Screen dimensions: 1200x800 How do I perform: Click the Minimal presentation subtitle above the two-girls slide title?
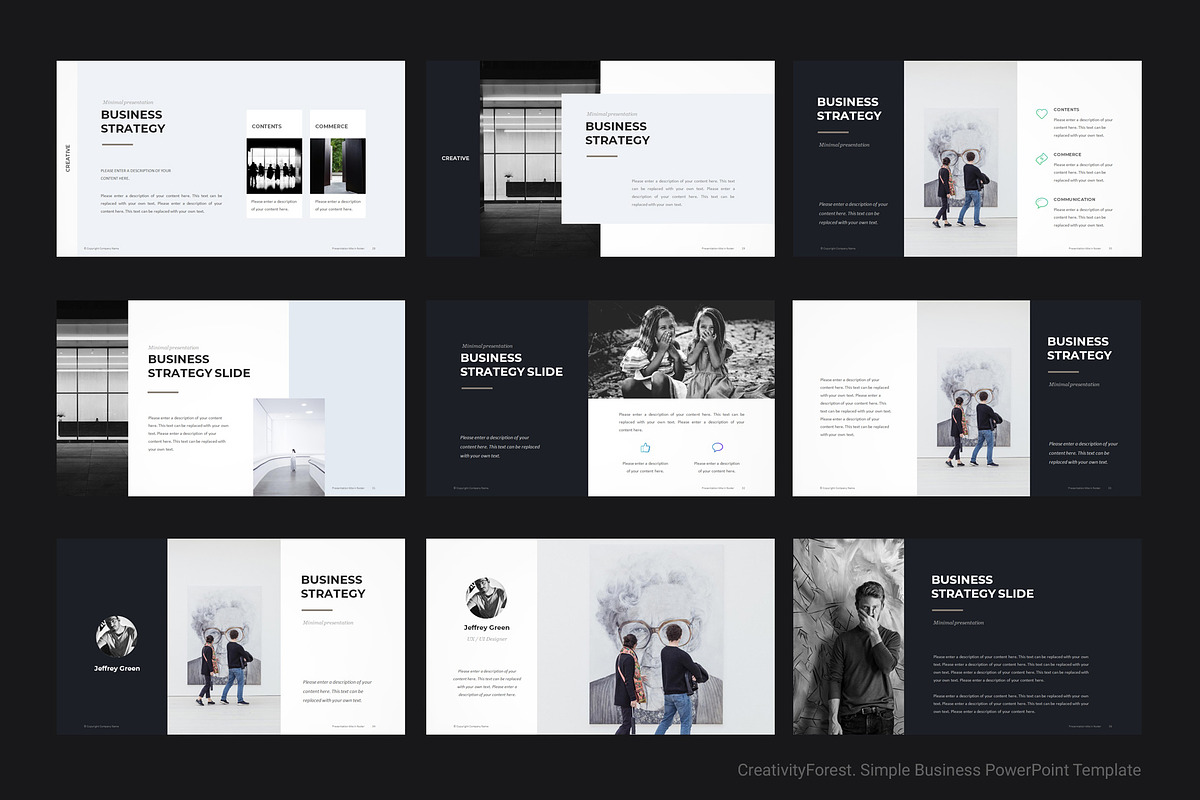pyautogui.click(x=487, y=346)
